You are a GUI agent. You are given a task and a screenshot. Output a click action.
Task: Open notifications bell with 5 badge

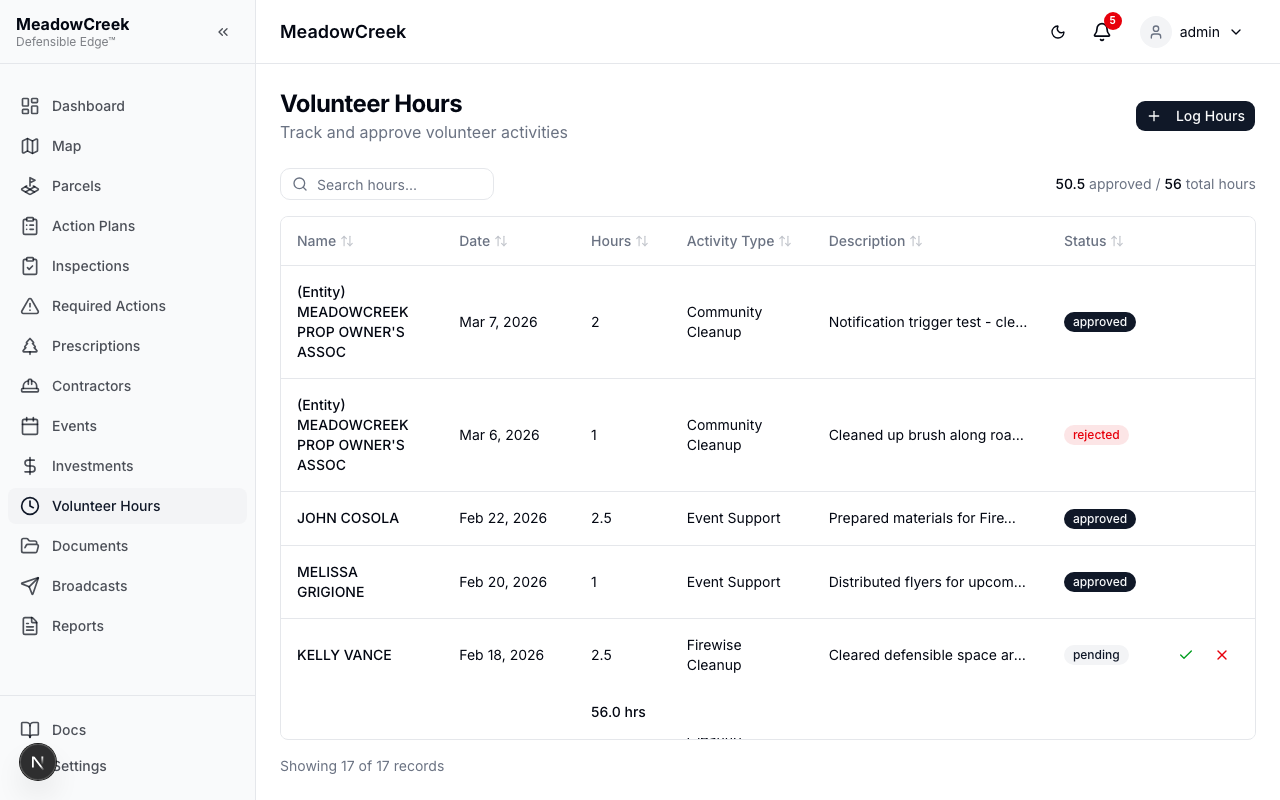point(1102,32)
